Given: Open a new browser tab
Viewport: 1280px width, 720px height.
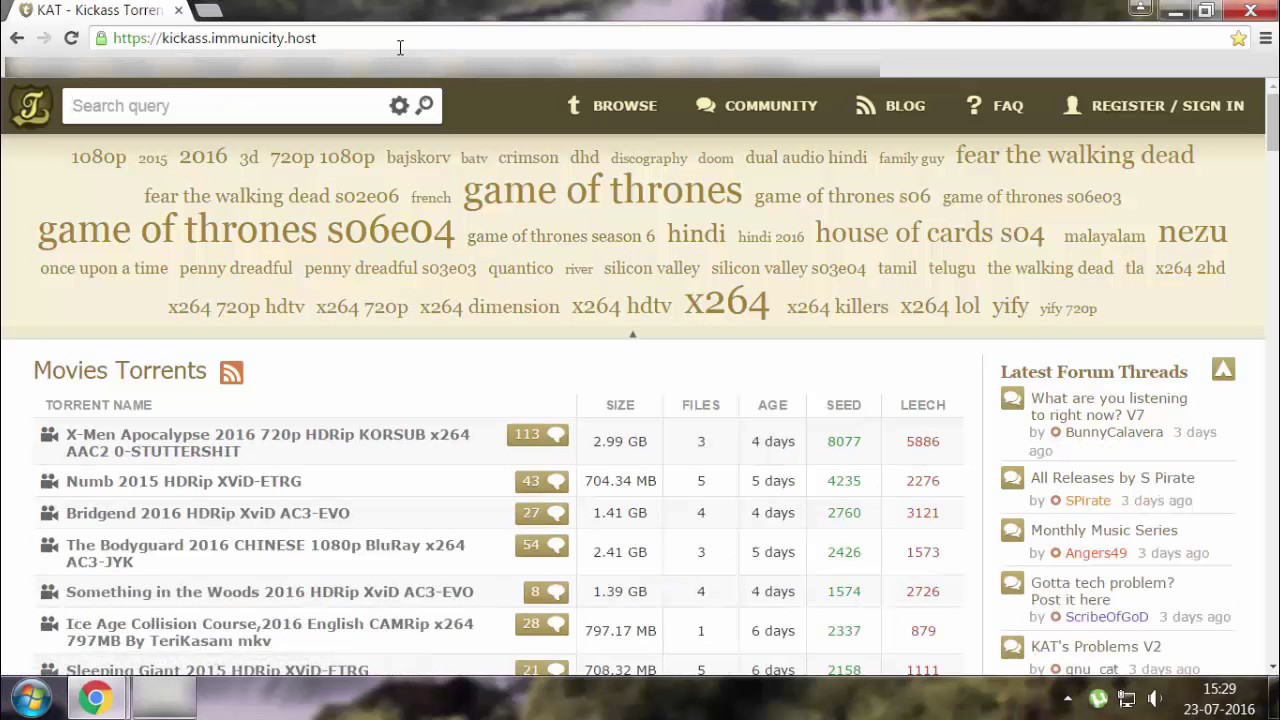Looking at the screenshot, I should (x=208, y=10).
